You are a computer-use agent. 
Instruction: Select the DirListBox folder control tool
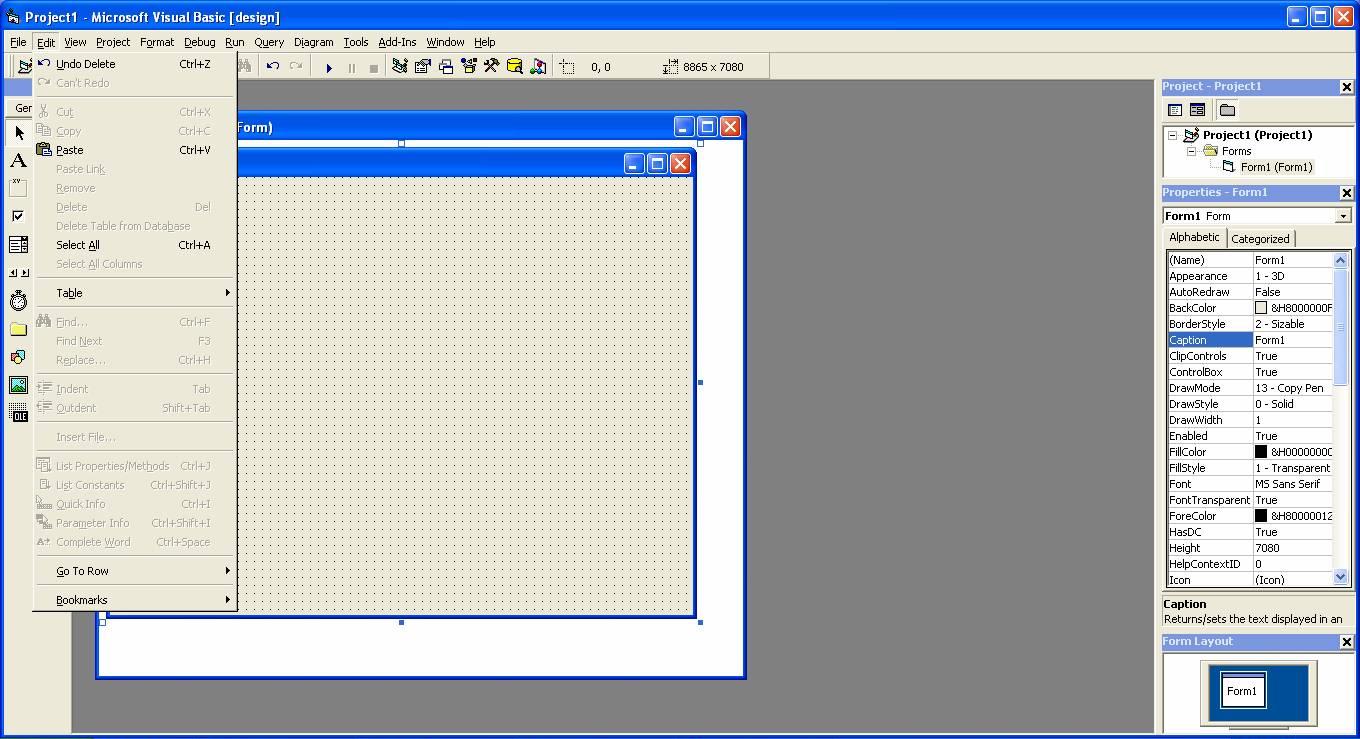click(18, 328)
